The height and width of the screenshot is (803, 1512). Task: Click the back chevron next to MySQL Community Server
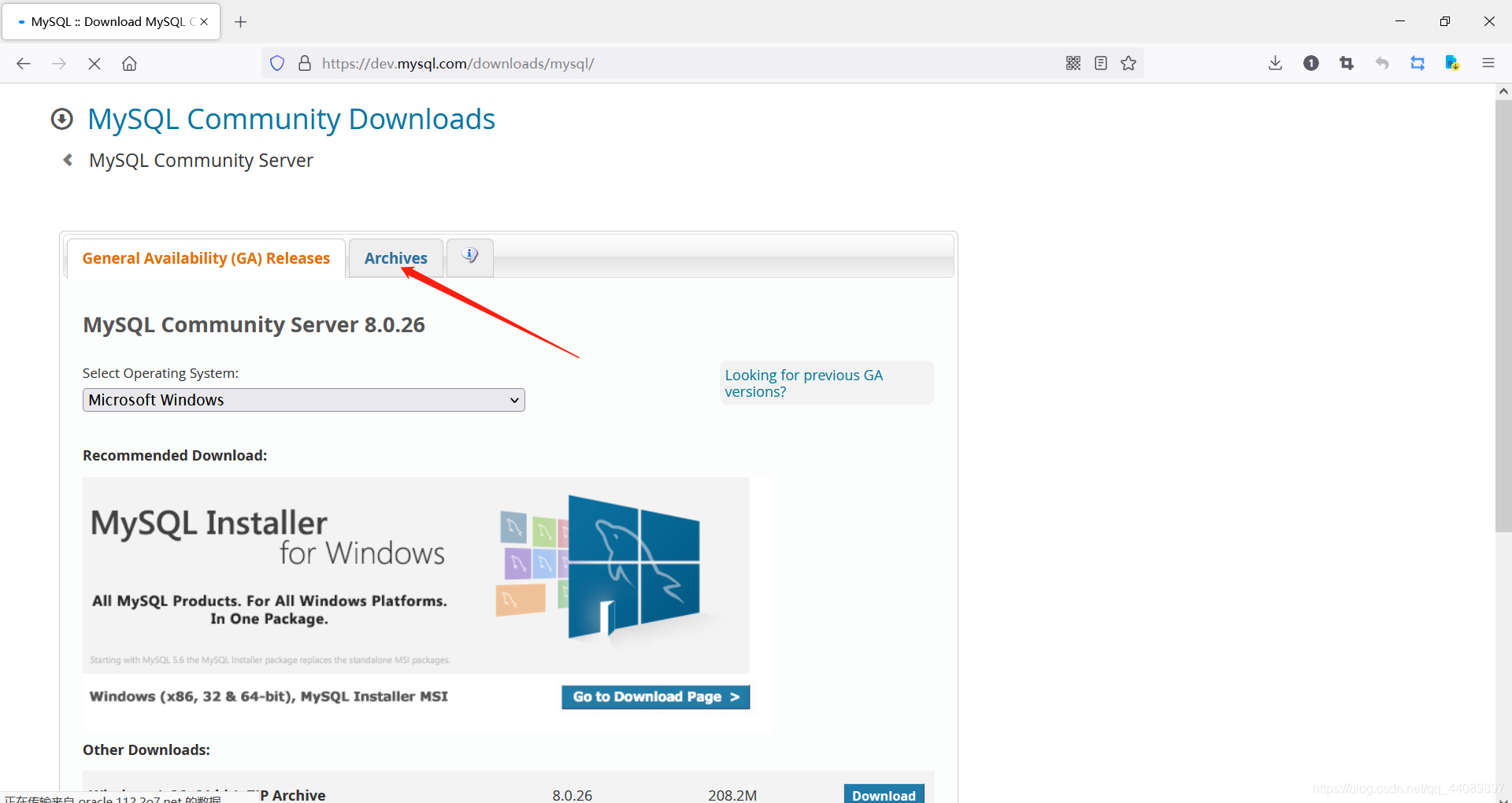pyautogui.click(x=68, y=160)
